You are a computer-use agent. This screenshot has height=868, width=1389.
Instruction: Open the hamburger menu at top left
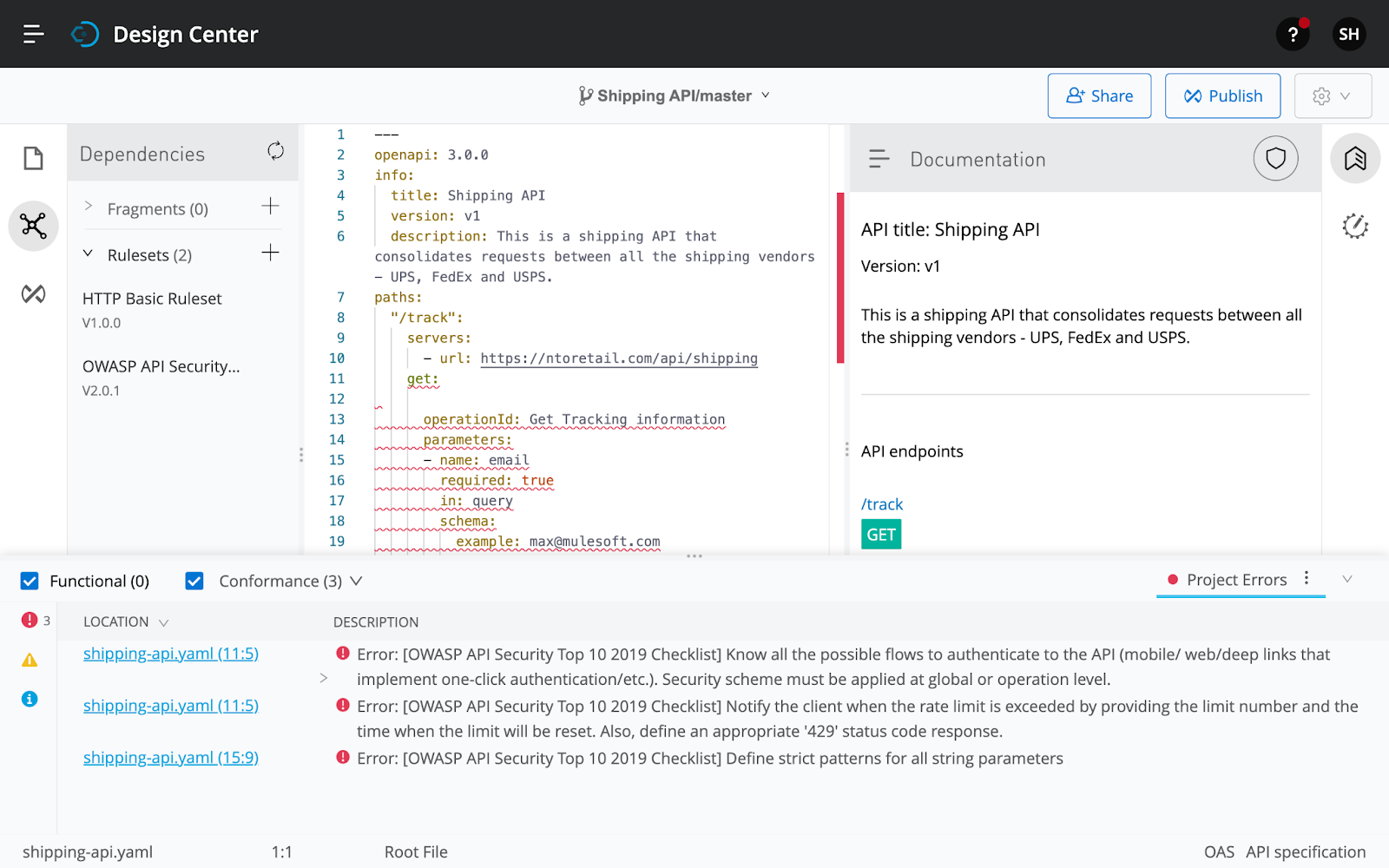[33, 34]
